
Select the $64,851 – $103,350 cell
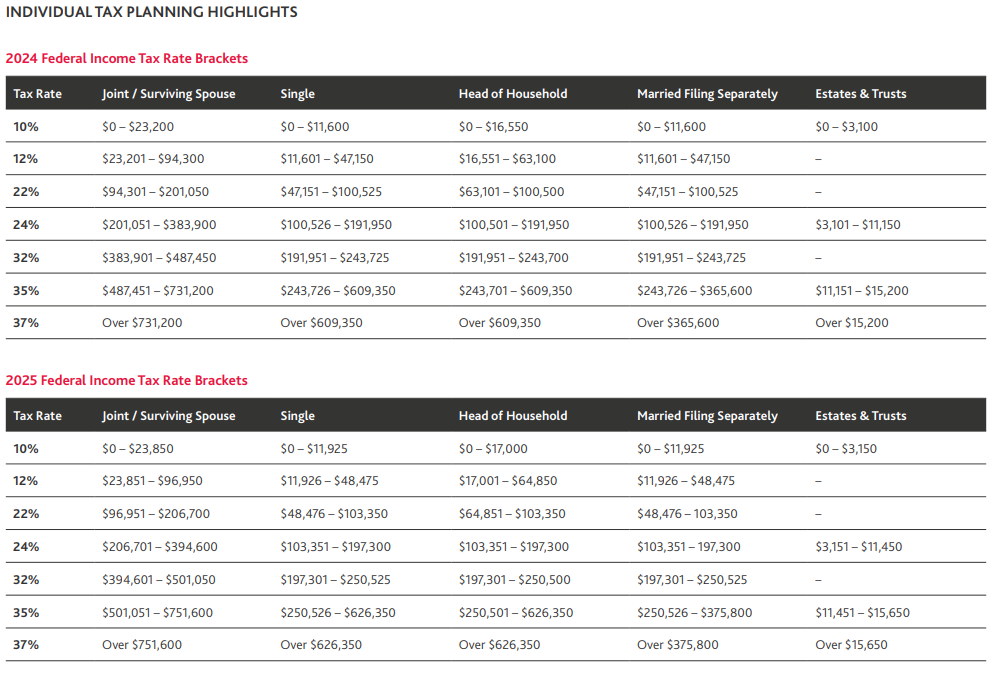click(512, 514)
